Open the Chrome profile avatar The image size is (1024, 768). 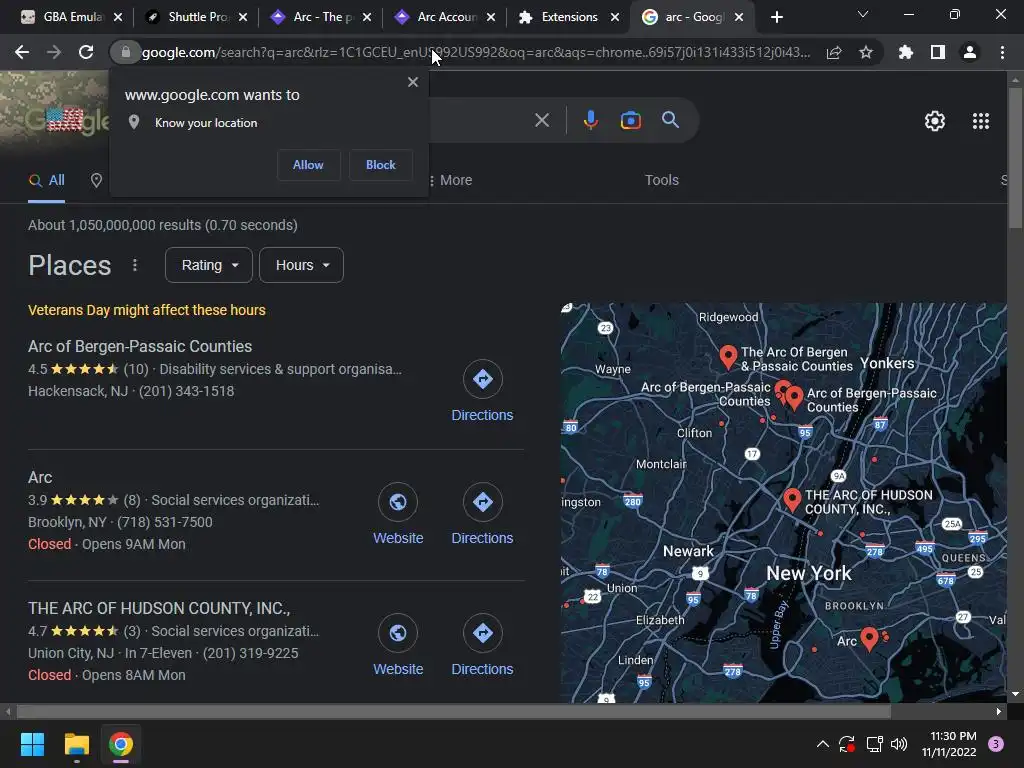(970, 52)
